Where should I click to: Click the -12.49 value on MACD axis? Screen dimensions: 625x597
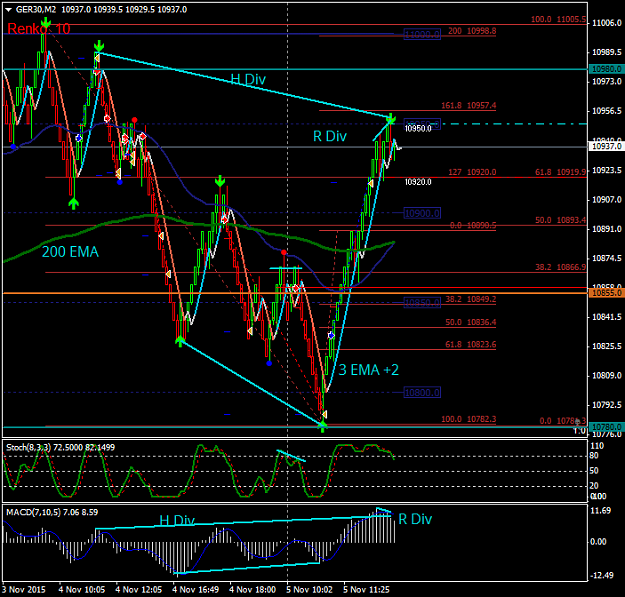click(601, 575)
